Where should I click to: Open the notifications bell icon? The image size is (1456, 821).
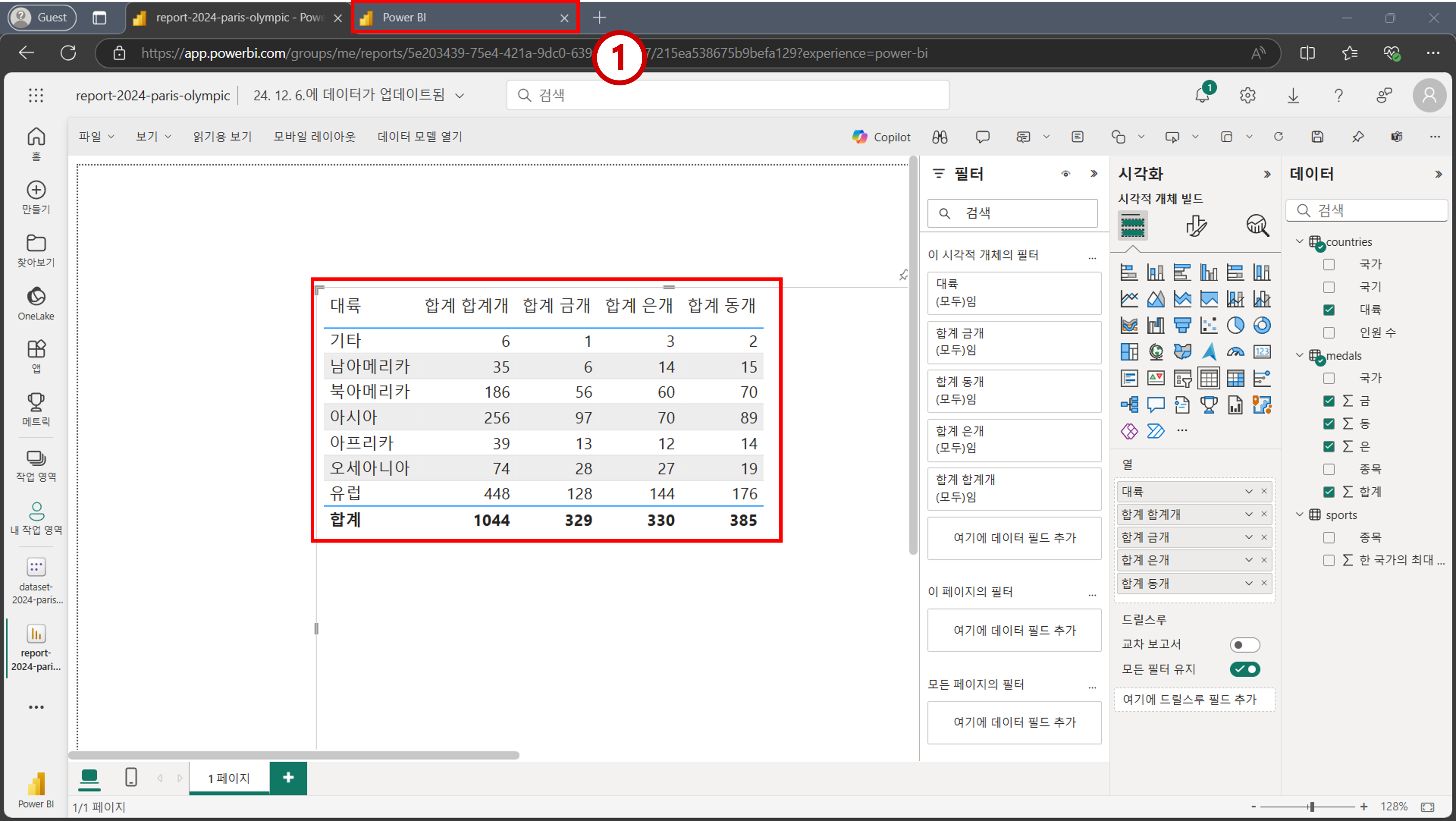coord(1202,95)
